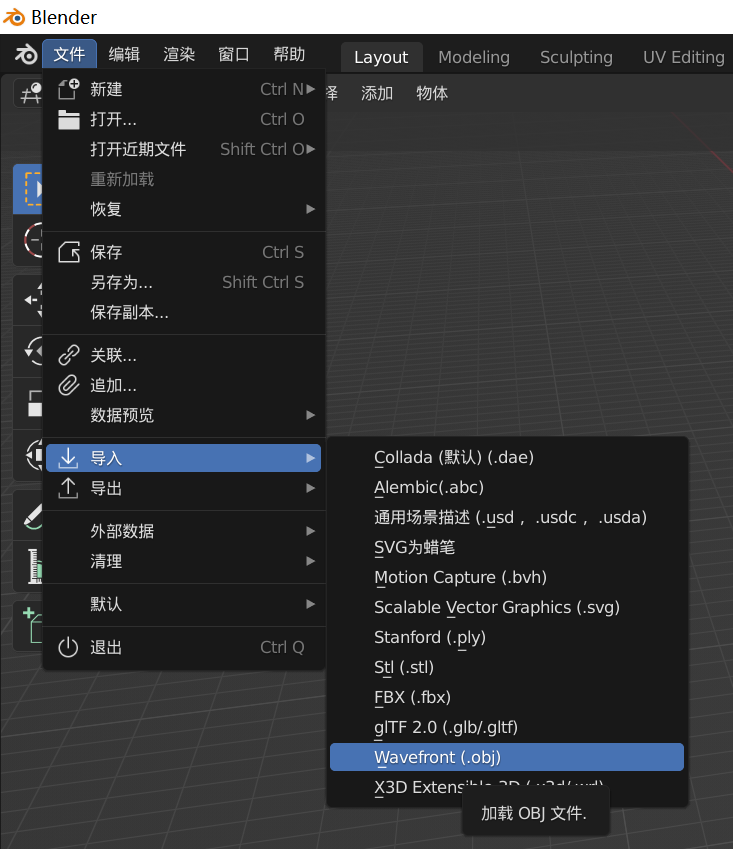Expand the 外部数据 submenu
This screenshot has width=733, height=849.
[184, 531]
